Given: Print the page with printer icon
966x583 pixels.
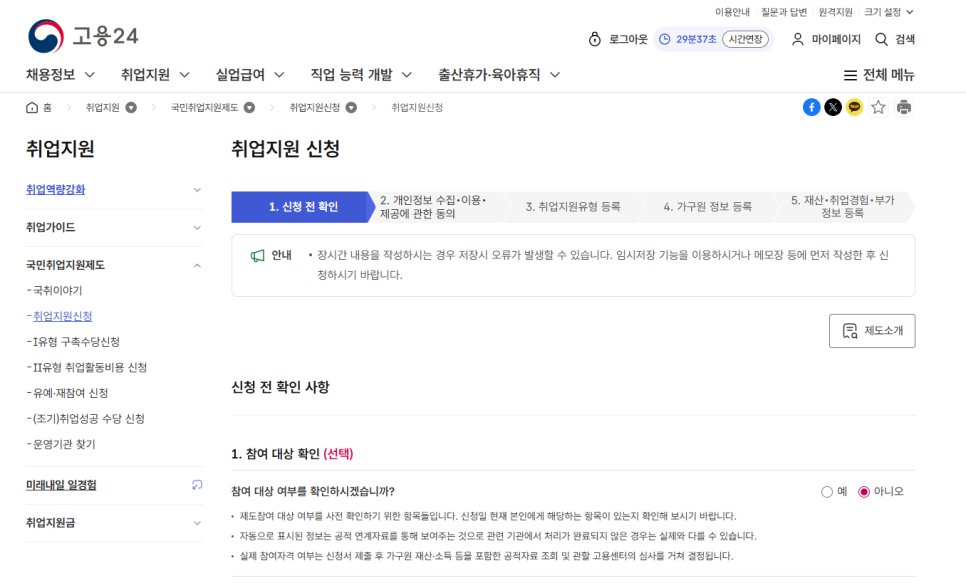Looking at the screenshot, I should [904, 107].
